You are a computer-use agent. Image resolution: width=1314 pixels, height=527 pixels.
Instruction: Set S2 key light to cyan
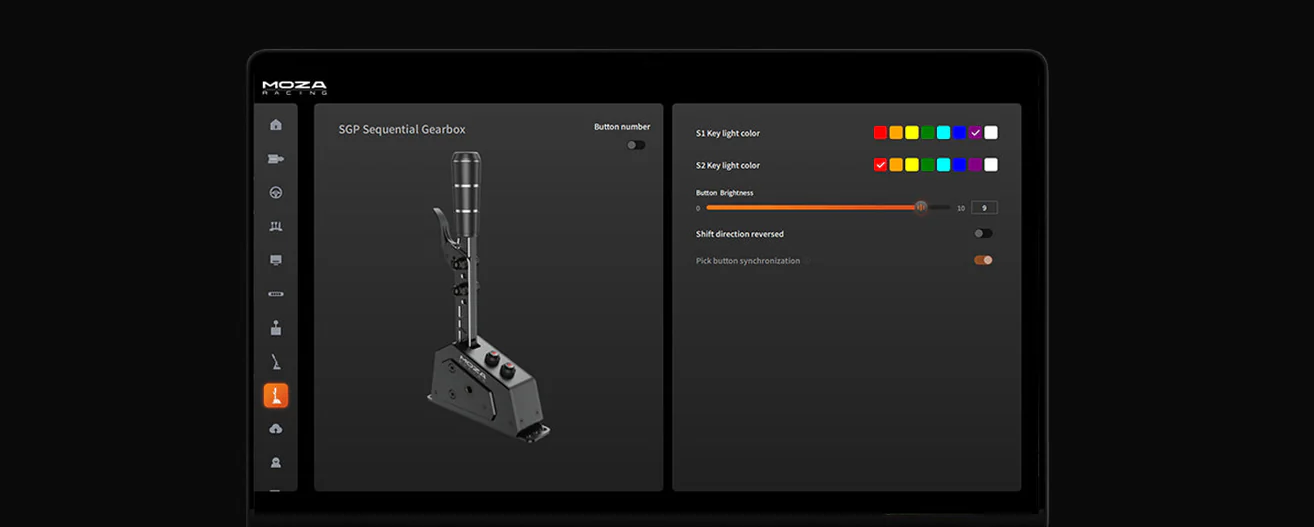pyautogui.click(x=943, y=165)
